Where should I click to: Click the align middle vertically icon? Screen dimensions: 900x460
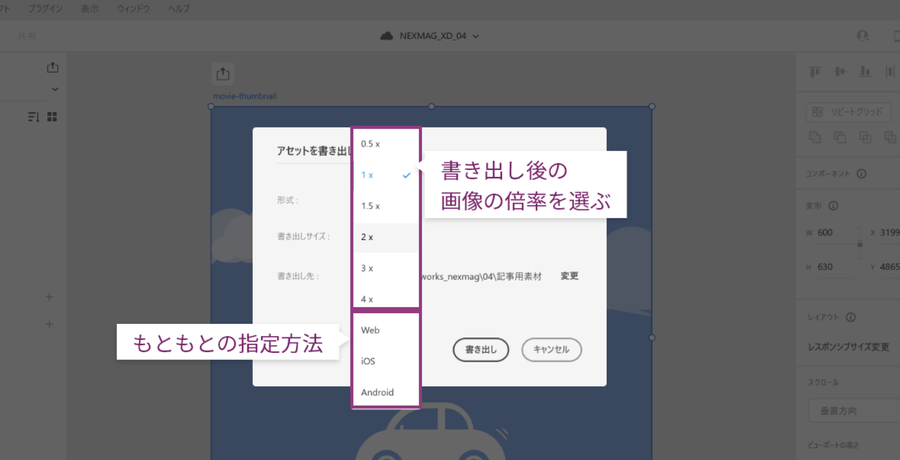pos(840,72)
